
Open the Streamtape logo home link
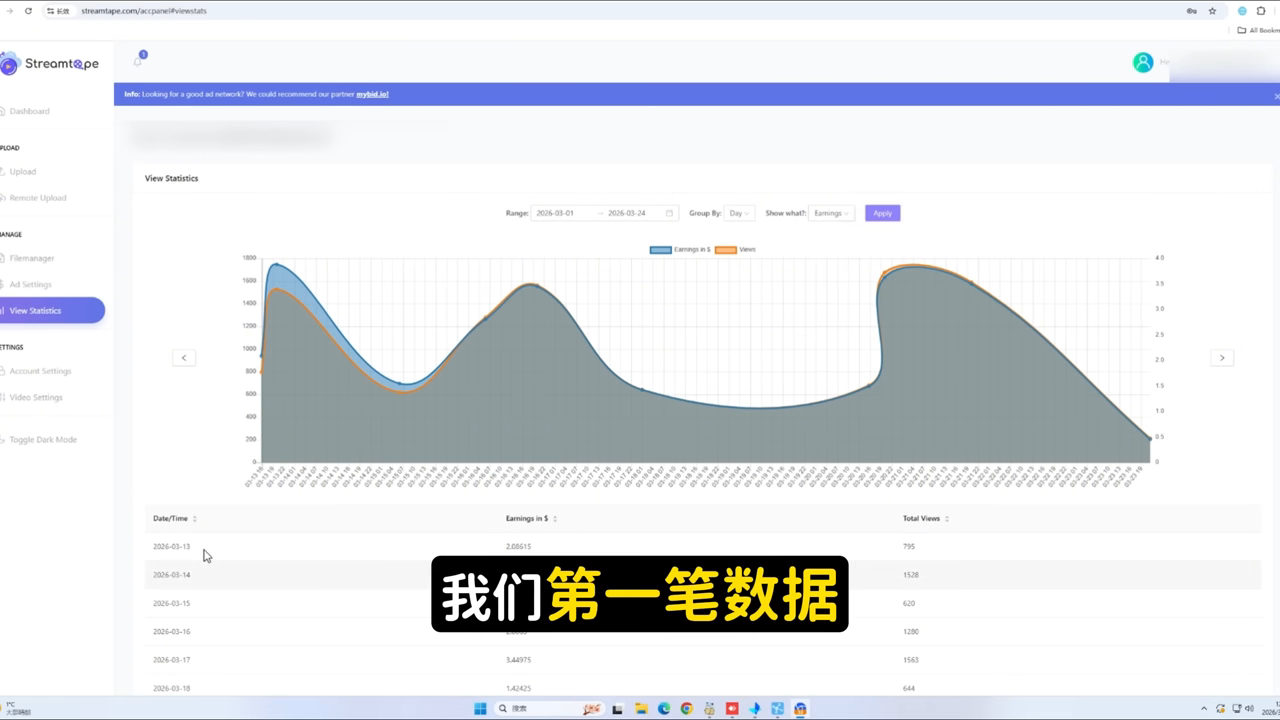point(49,64)
